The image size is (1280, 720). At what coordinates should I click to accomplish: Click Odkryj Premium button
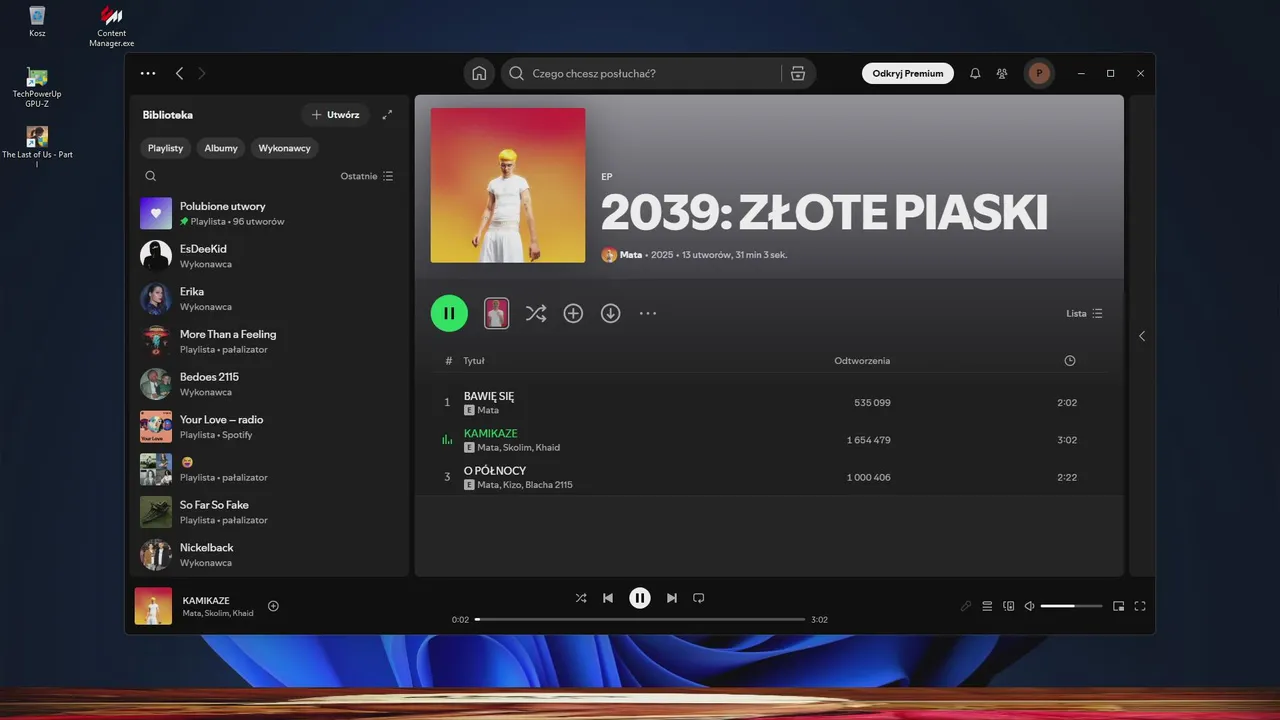pos(908,73)
